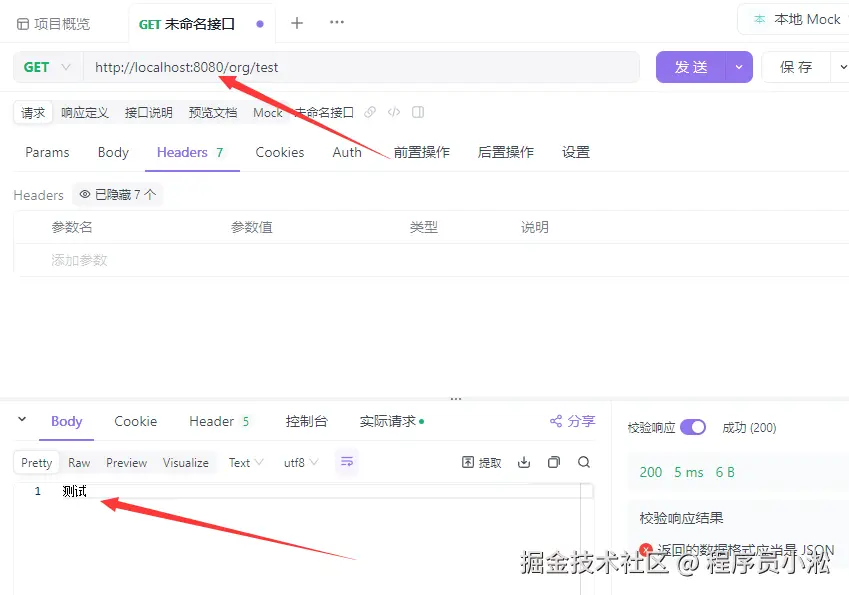Click the 参数值 column header
Image resolution: width=849 pixels, height=595 pixels.
pos(252,227)
